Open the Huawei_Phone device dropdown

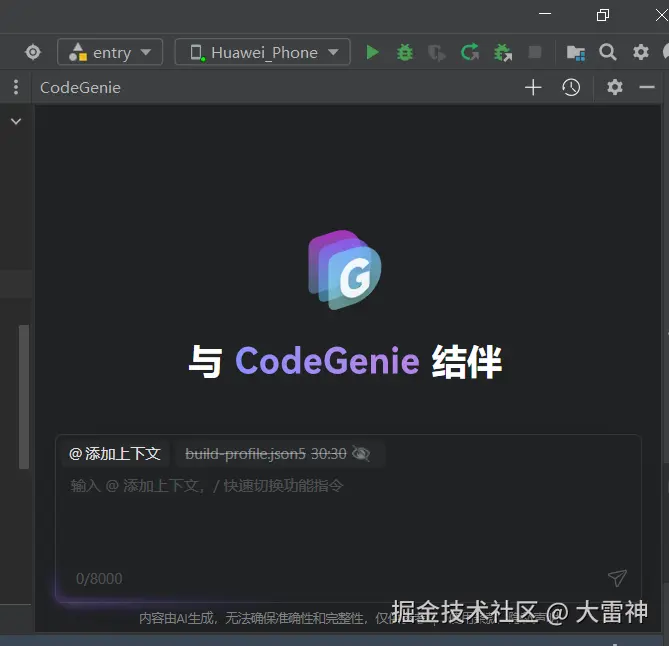pyautogui.click(x=262, y=52)
